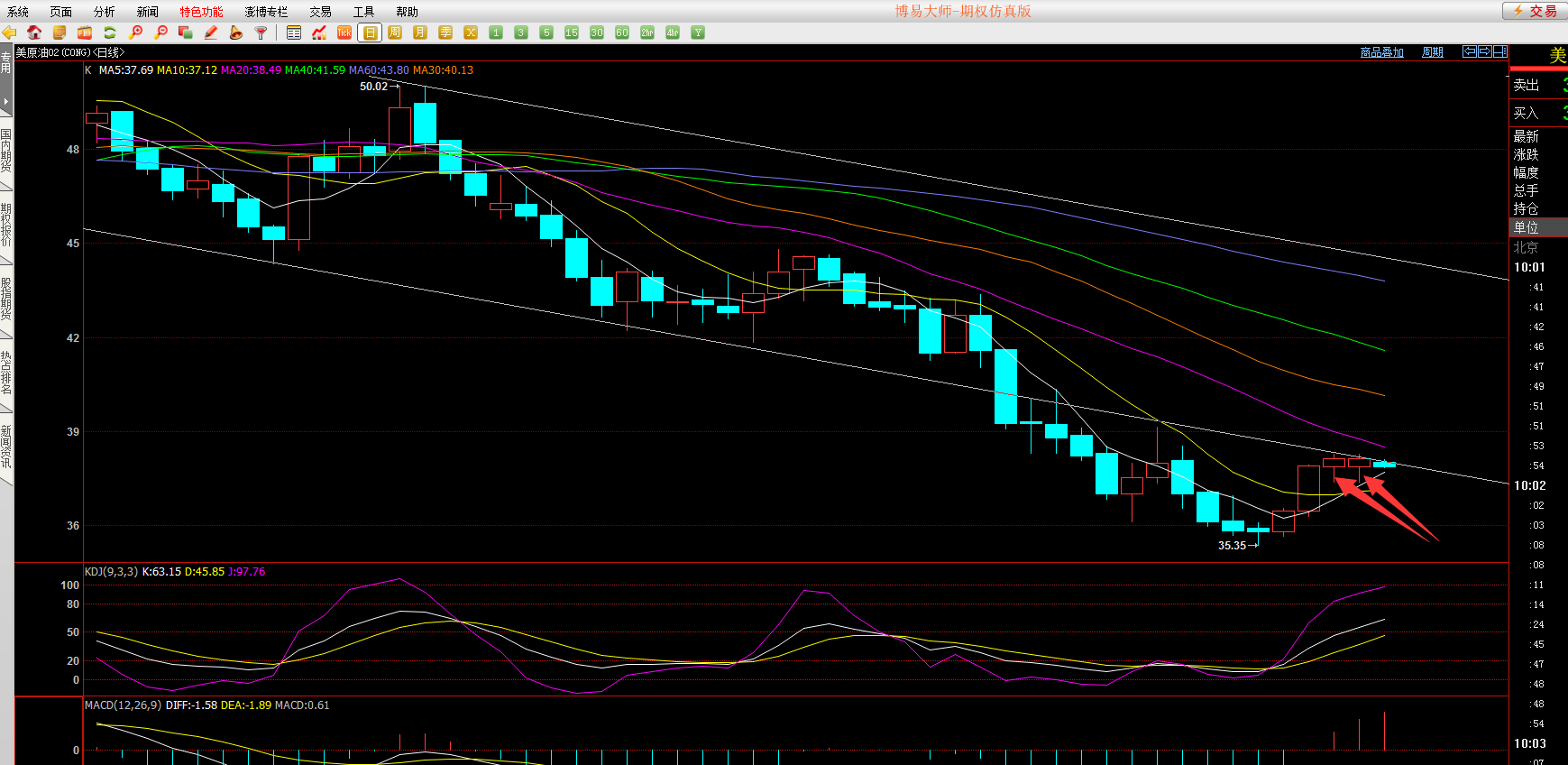Image resolution: width=1568 pixels, height=765 pixels.
Task: Open the 特色功能 menu
Action: 201,12
